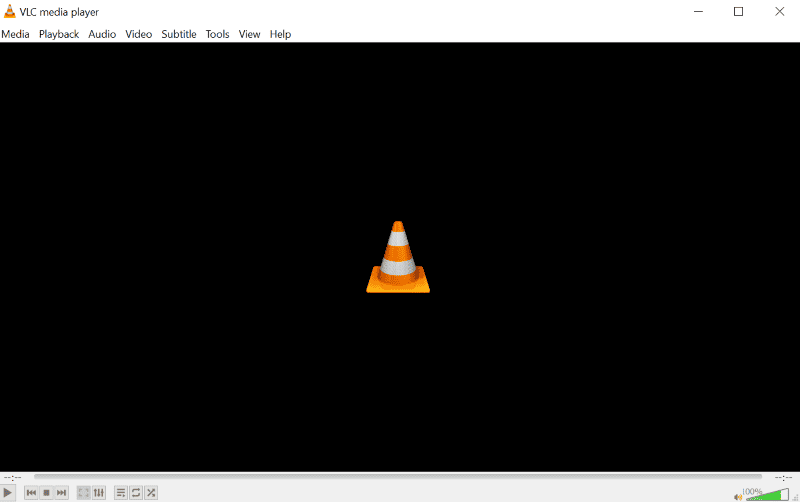Click the playback seek bar
The height and width of the screenshot is (502, 800).
[x=398, y=476]
